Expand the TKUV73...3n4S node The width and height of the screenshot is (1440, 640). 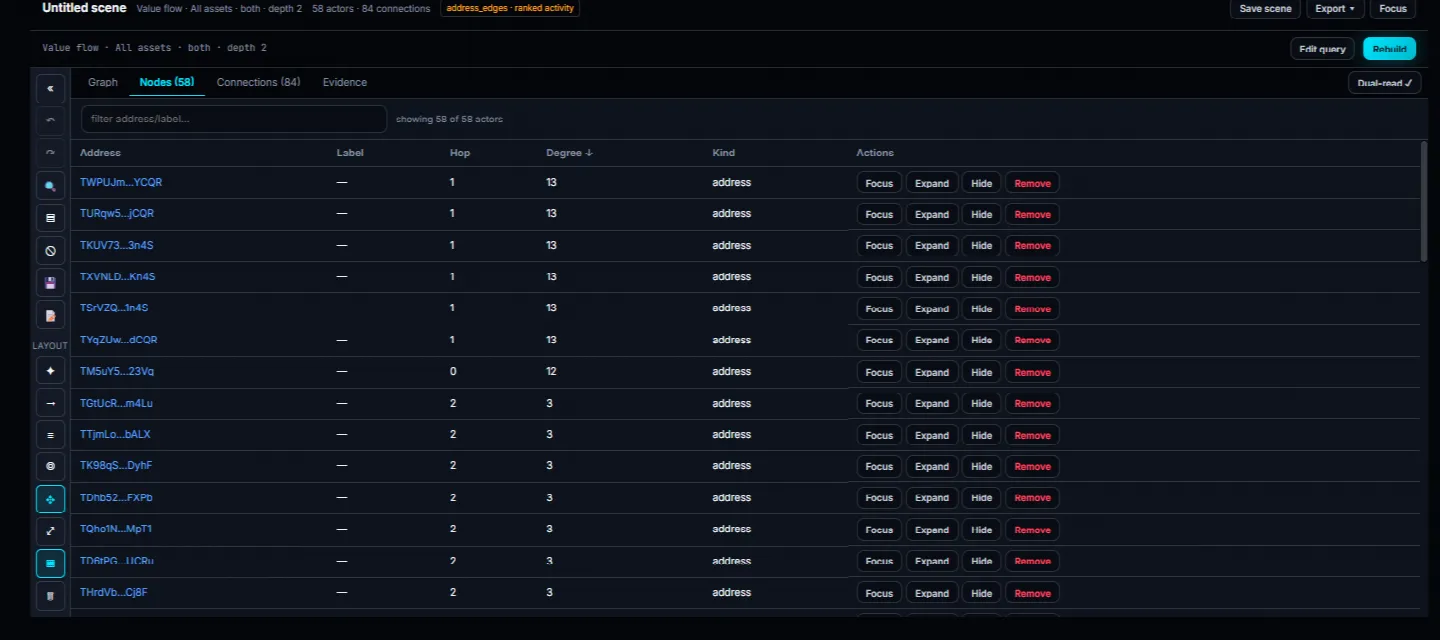coord(932,246)
